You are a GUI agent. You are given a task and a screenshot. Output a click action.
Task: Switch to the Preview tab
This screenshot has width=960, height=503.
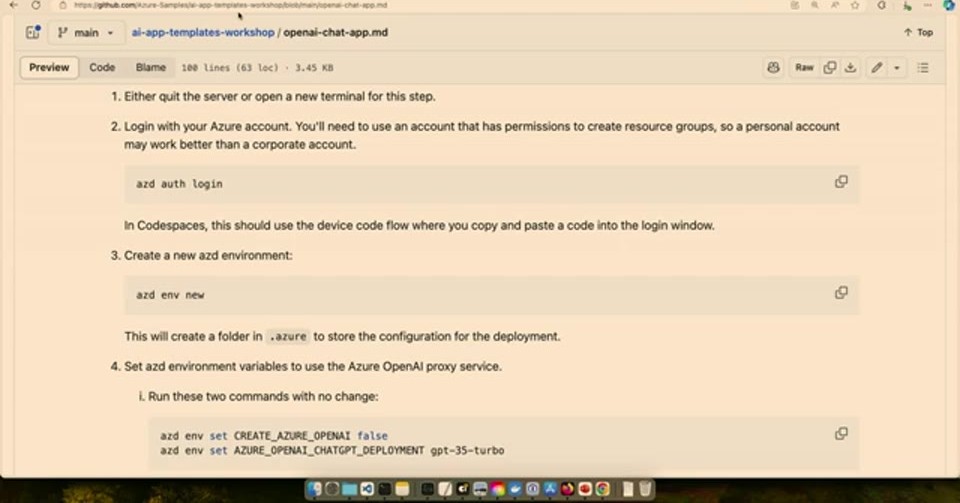tap(49, 67)
